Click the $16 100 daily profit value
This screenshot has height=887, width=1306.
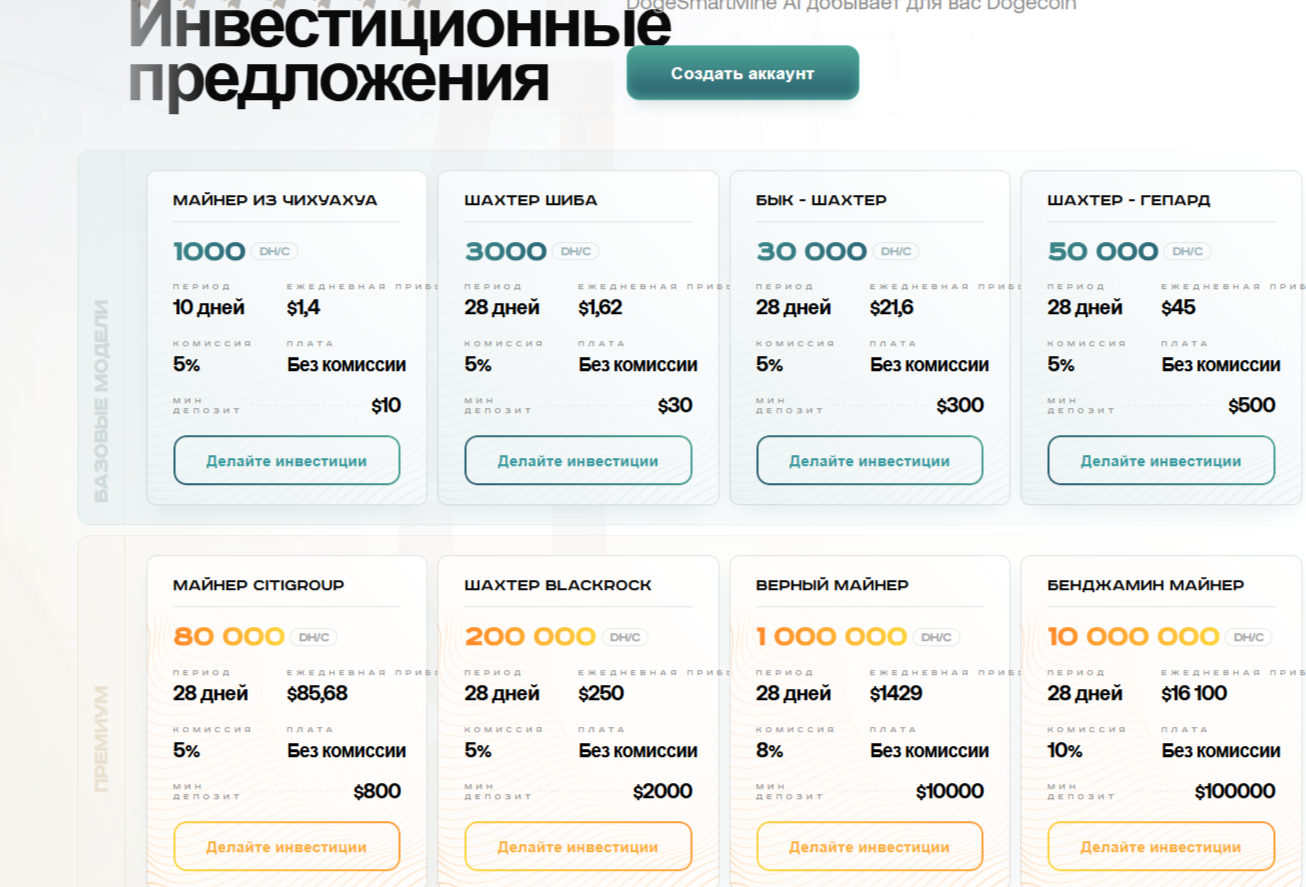coord(1193,693)
